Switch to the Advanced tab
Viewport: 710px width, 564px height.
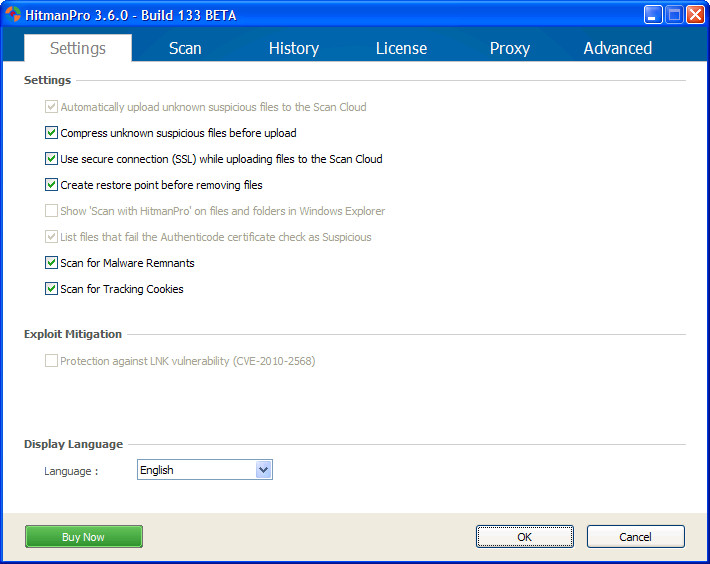[x=618, y=48]
